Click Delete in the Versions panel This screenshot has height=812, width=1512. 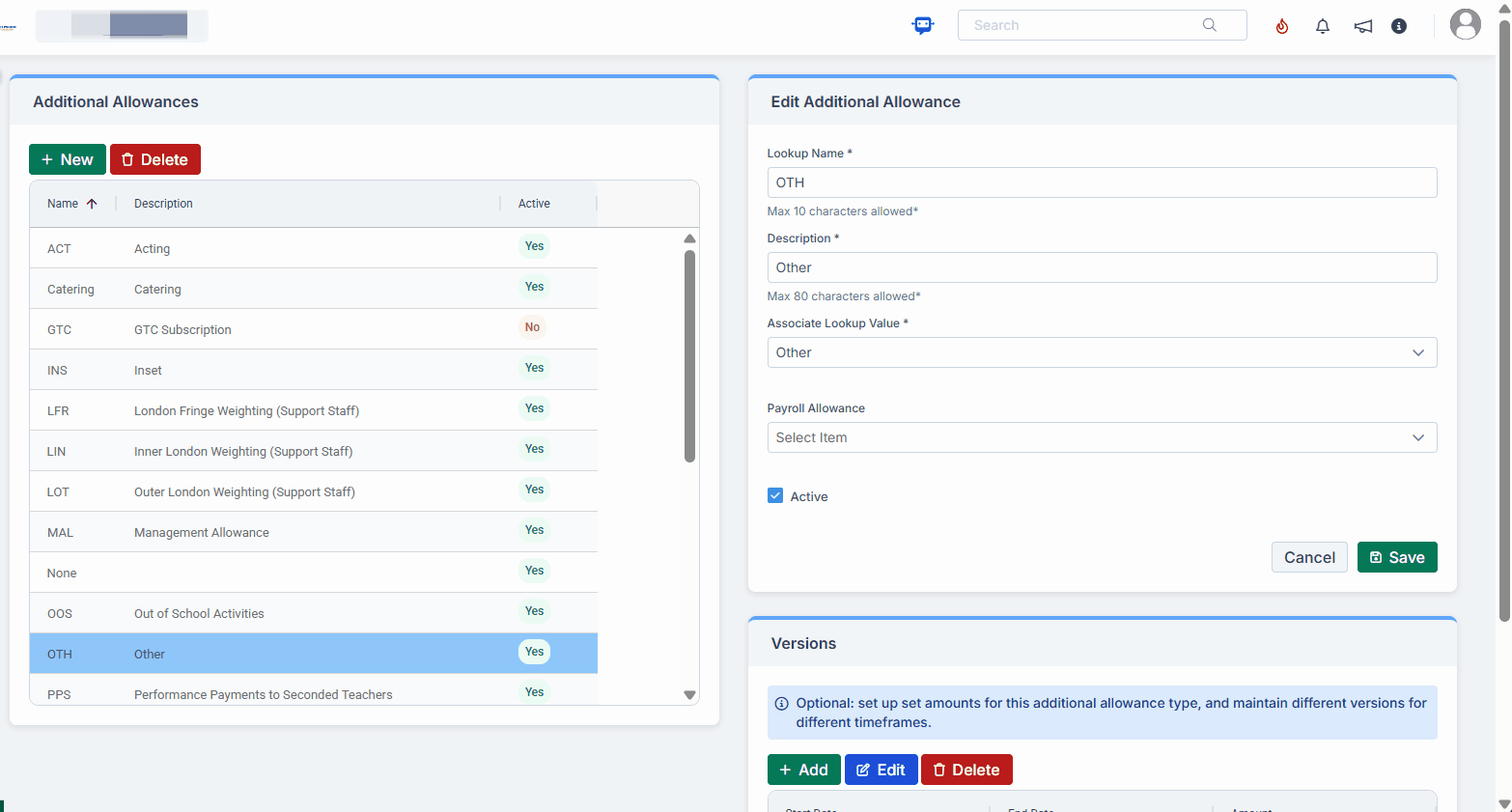(966, 770)
